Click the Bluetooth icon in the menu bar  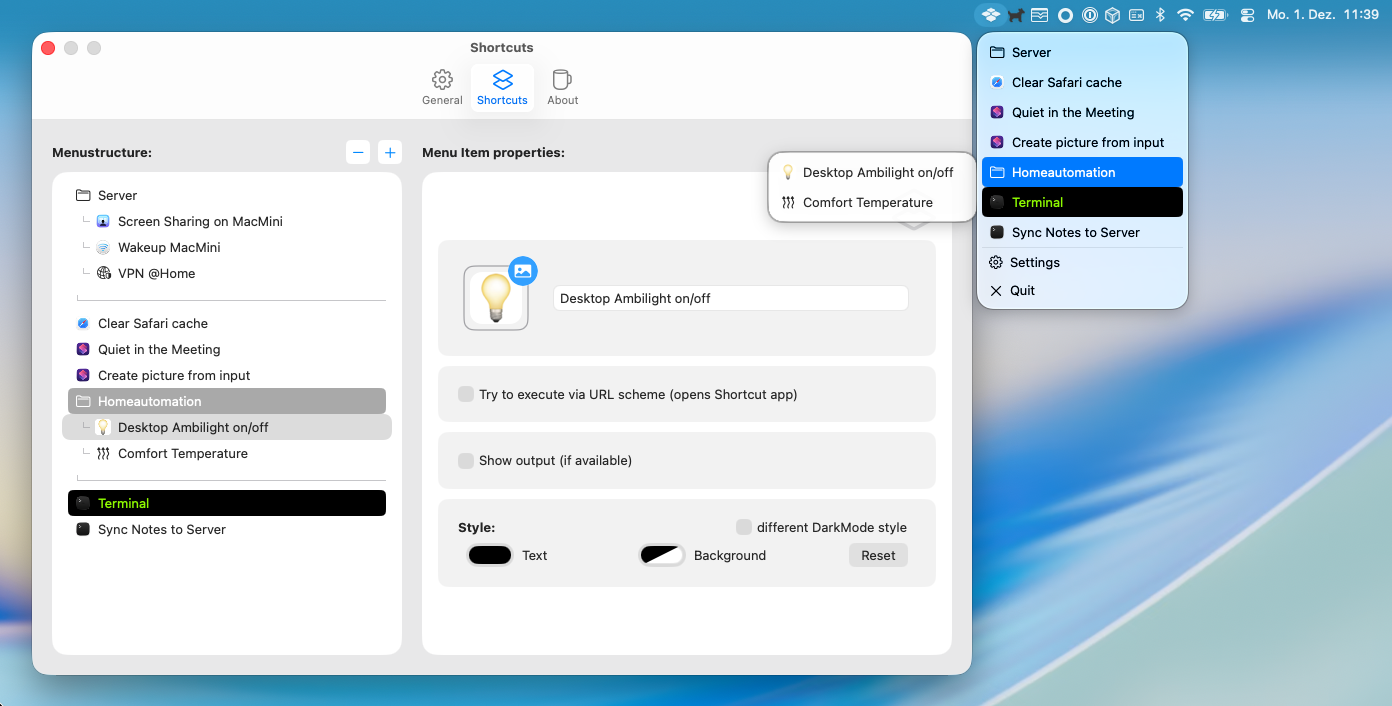pyautogui.click(x=1161, y=15)
